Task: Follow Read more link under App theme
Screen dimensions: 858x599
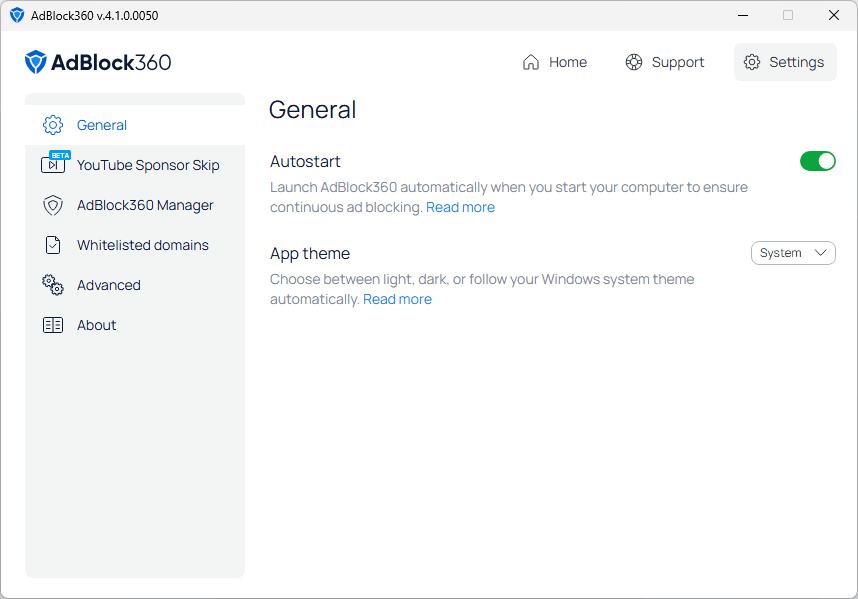Action: click(397, 299)
